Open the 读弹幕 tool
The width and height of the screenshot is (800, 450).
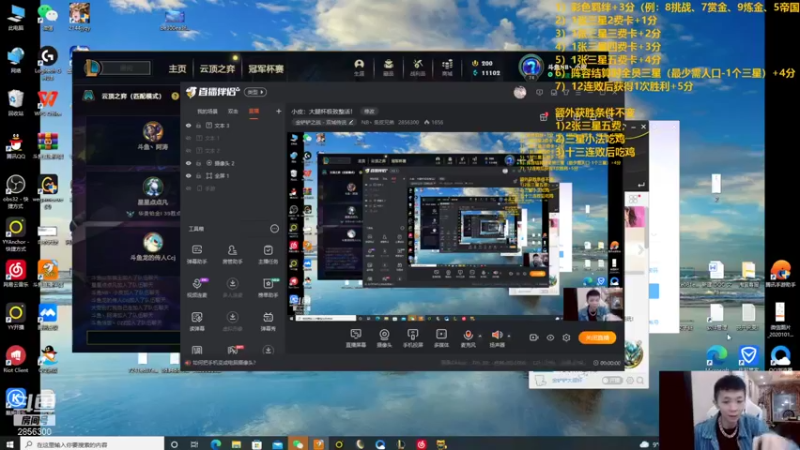click(x=196, y=321)
